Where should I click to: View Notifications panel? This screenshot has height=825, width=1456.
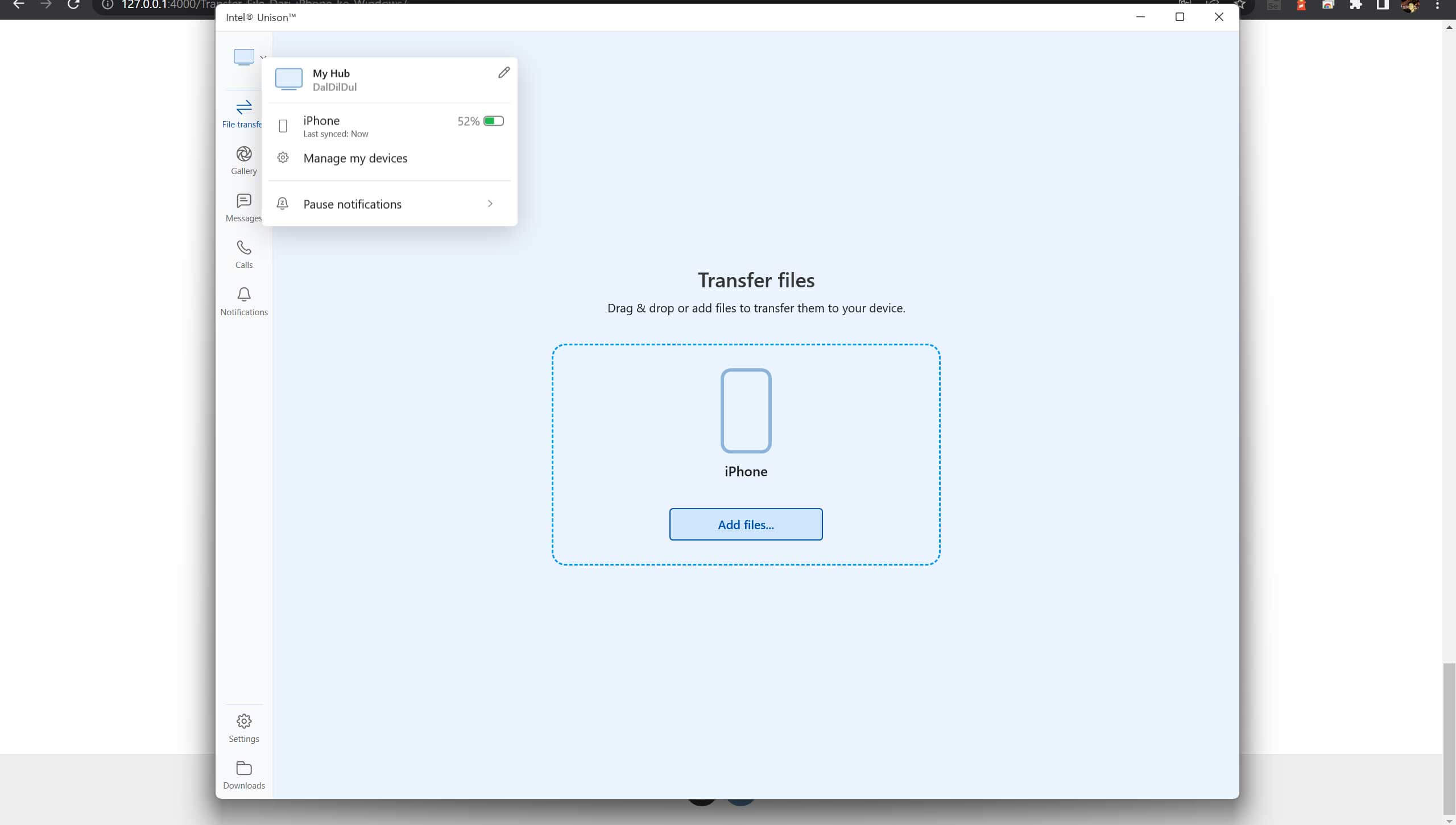(x=244, y=300)
